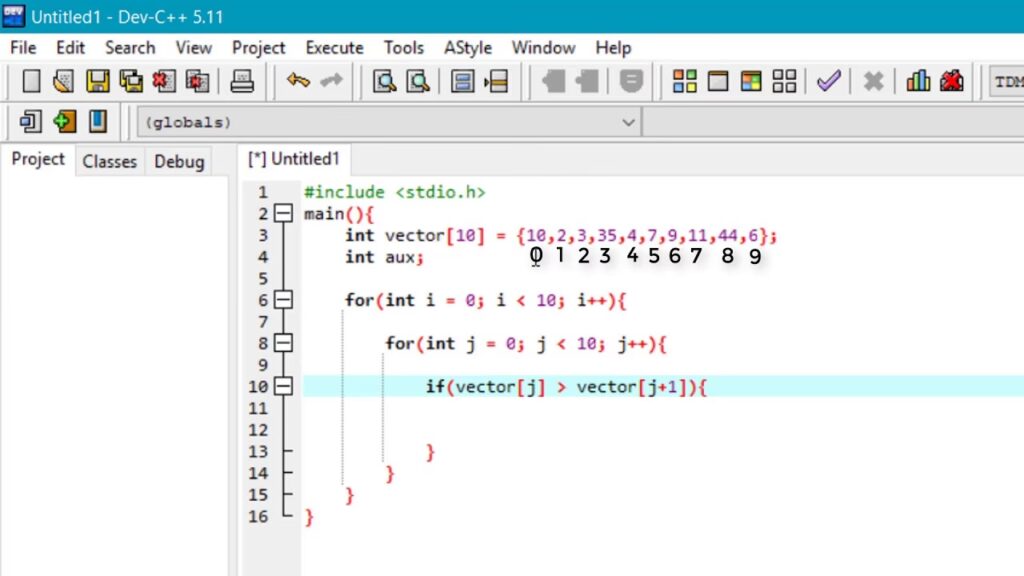Collapse the main() code fold on line 2
Image resolution: width=1024 pixels, height=576 pixels.
coord(283,214)
